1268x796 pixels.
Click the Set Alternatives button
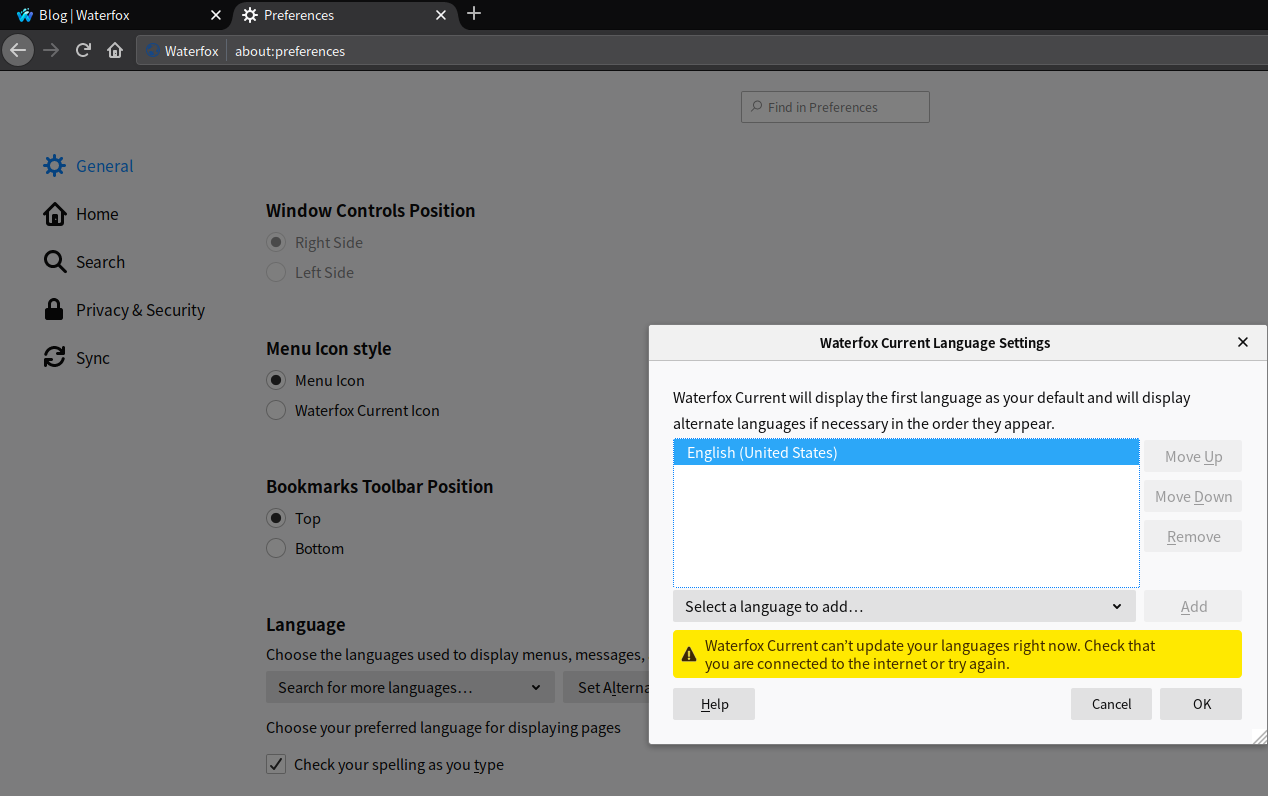(606, 688)
